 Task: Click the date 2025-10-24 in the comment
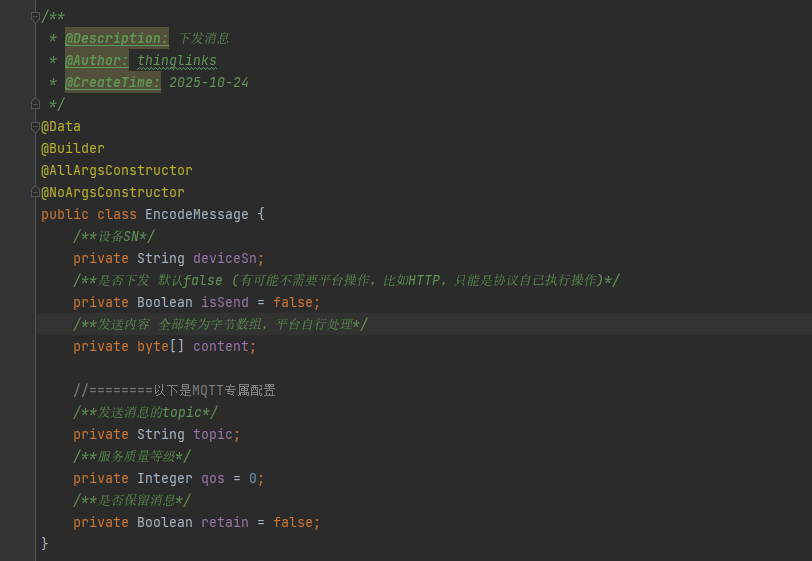[208, 82]
